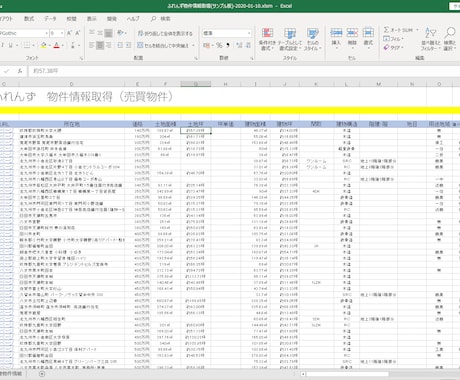Open the フォント group dialog launcher
Viewport: 460px width, 380px height.
tap(81, 58)
